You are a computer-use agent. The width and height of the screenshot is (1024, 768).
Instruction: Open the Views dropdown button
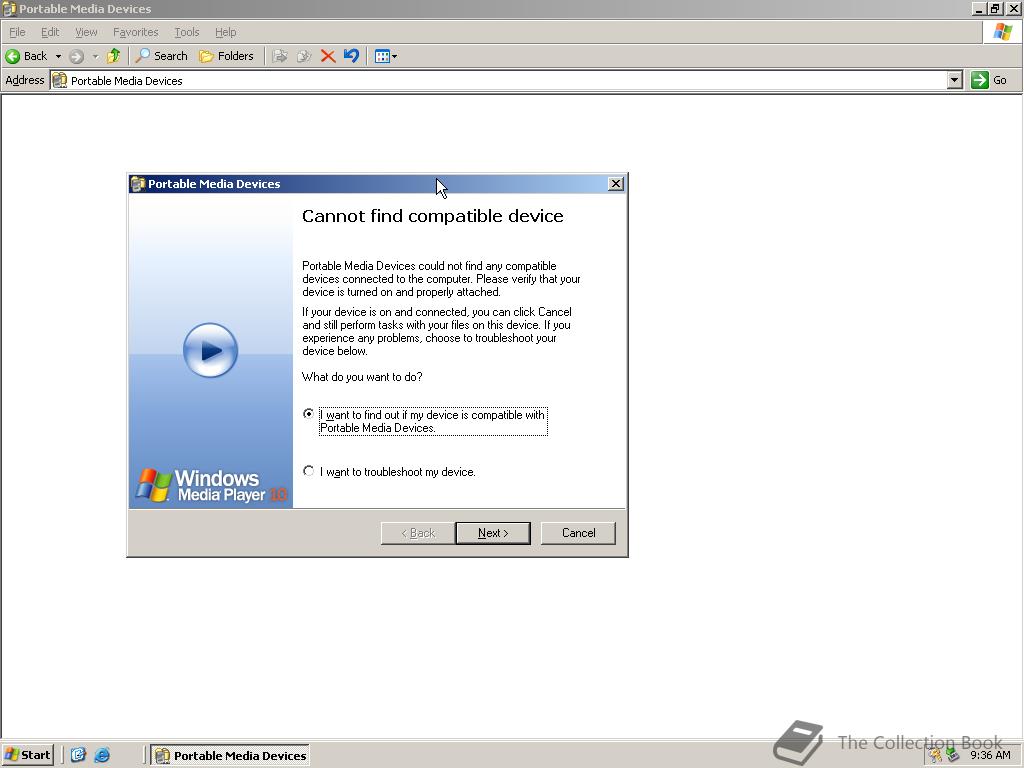tap(386, 56)
